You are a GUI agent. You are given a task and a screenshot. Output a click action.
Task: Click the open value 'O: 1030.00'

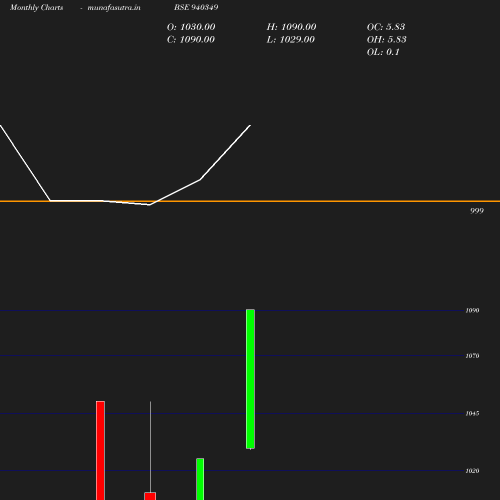pyautogui.click(x=191, y=27)
